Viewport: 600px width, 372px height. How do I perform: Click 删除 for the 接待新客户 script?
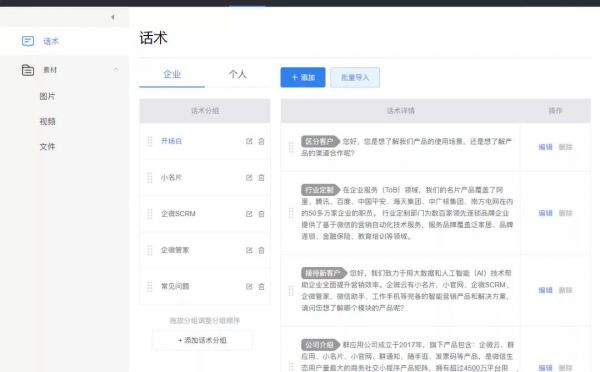(565, 290)
